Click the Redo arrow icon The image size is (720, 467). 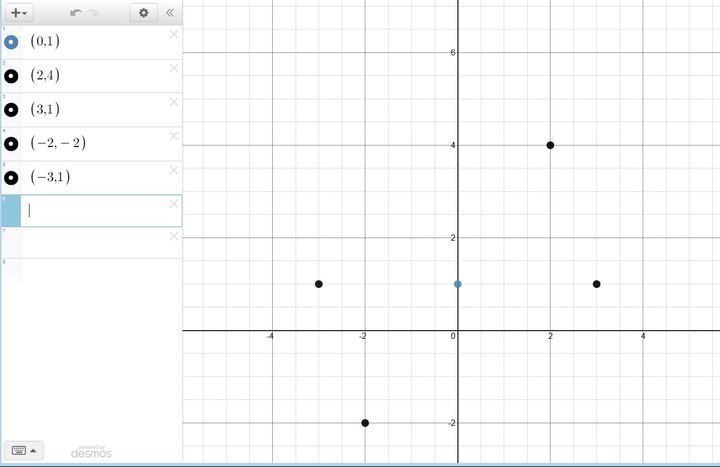[x=93, y=13]
